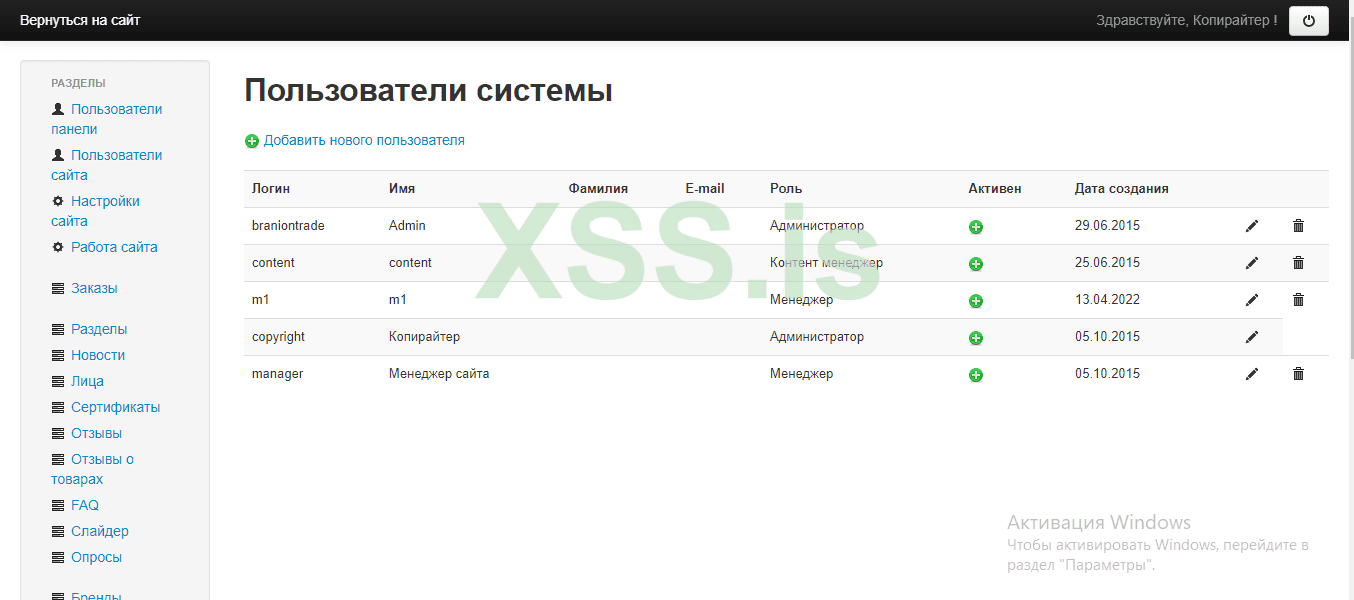Screen dimensions: 1354x600
Task: Delete the content user with trash icon
Action: [1298, 263]
